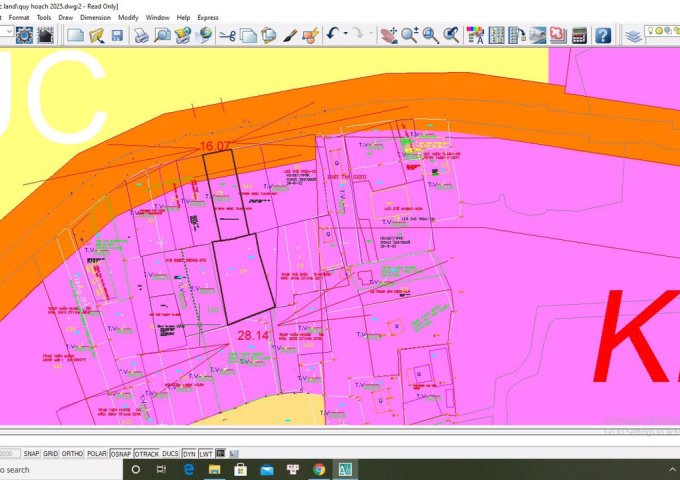Activate the Pan realtime hand tool
This screenshot has width=680, height=480.
pyautogui.click(x=389, y=36)
